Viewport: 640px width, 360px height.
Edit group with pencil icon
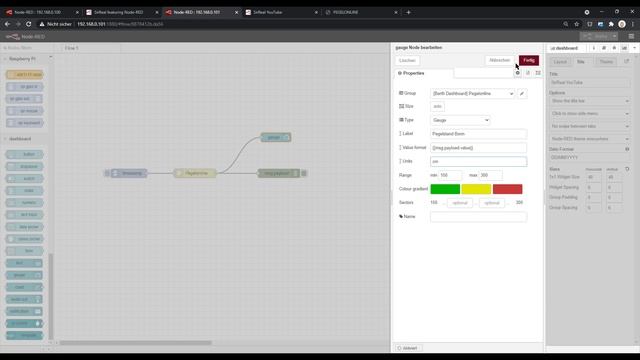pos(522,93)
